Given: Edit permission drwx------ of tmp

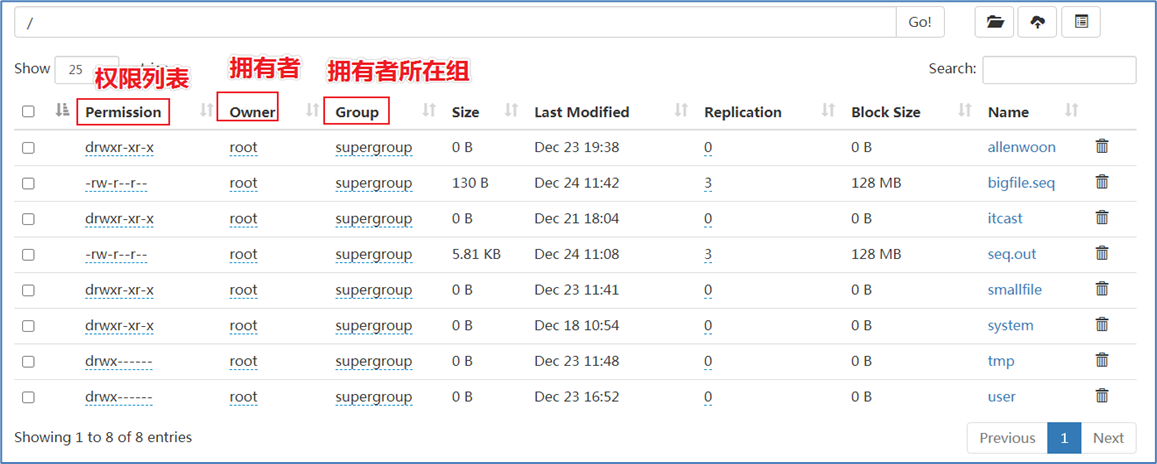Looking at the screenshot, I should (x=119, y=361).
